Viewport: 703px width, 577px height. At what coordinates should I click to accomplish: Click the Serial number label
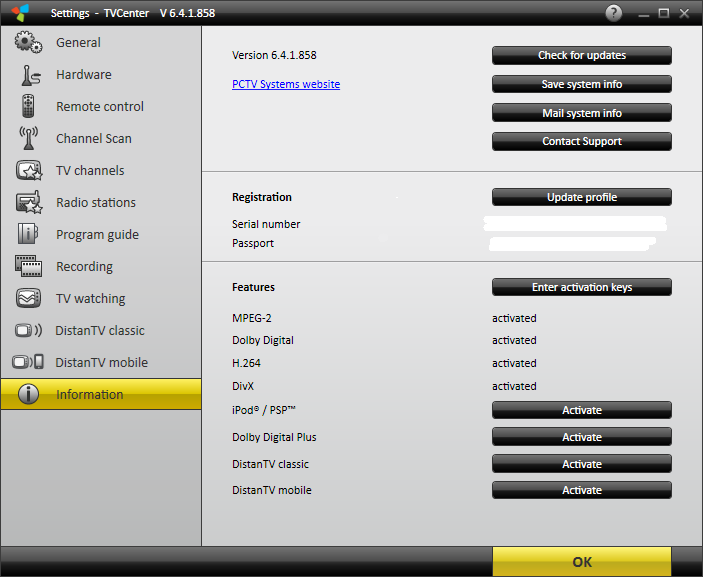click(x=266, y=224)
